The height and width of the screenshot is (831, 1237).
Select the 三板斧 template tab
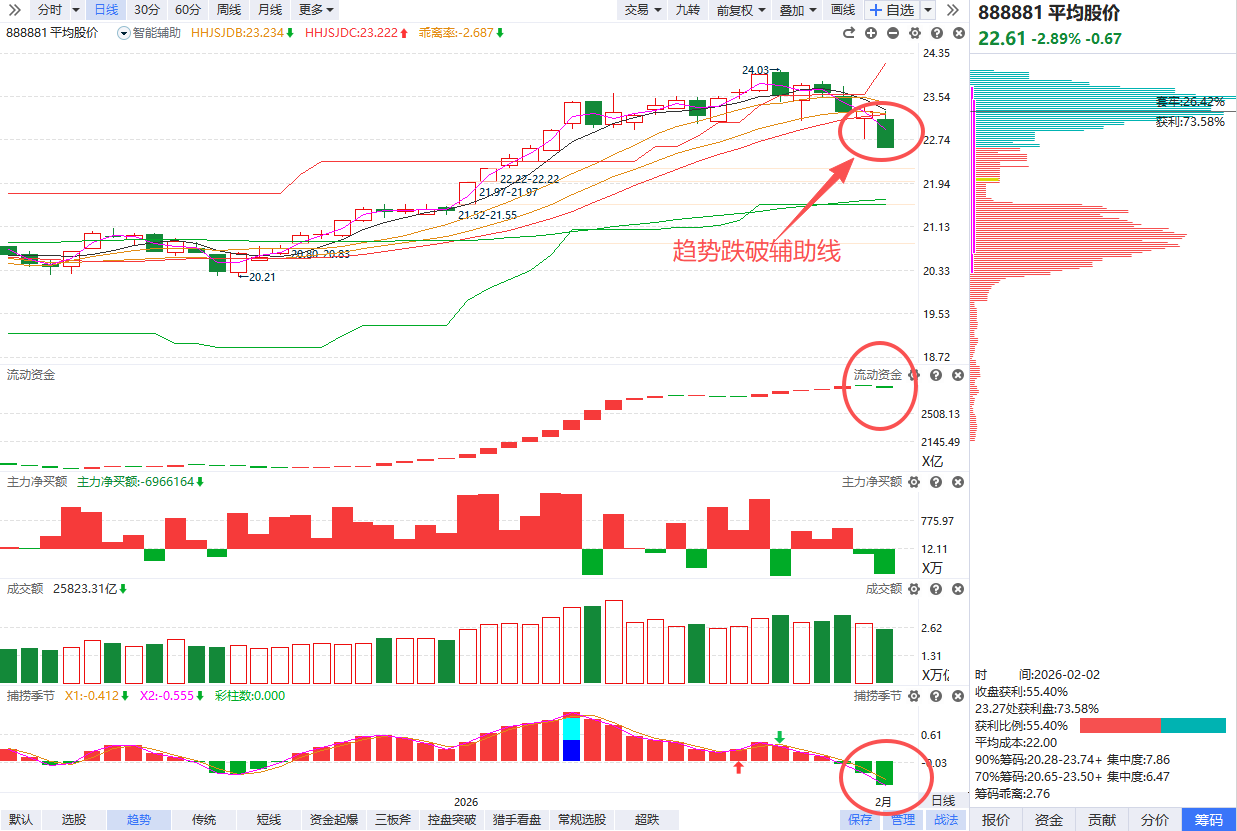click(x=394, y=820)
